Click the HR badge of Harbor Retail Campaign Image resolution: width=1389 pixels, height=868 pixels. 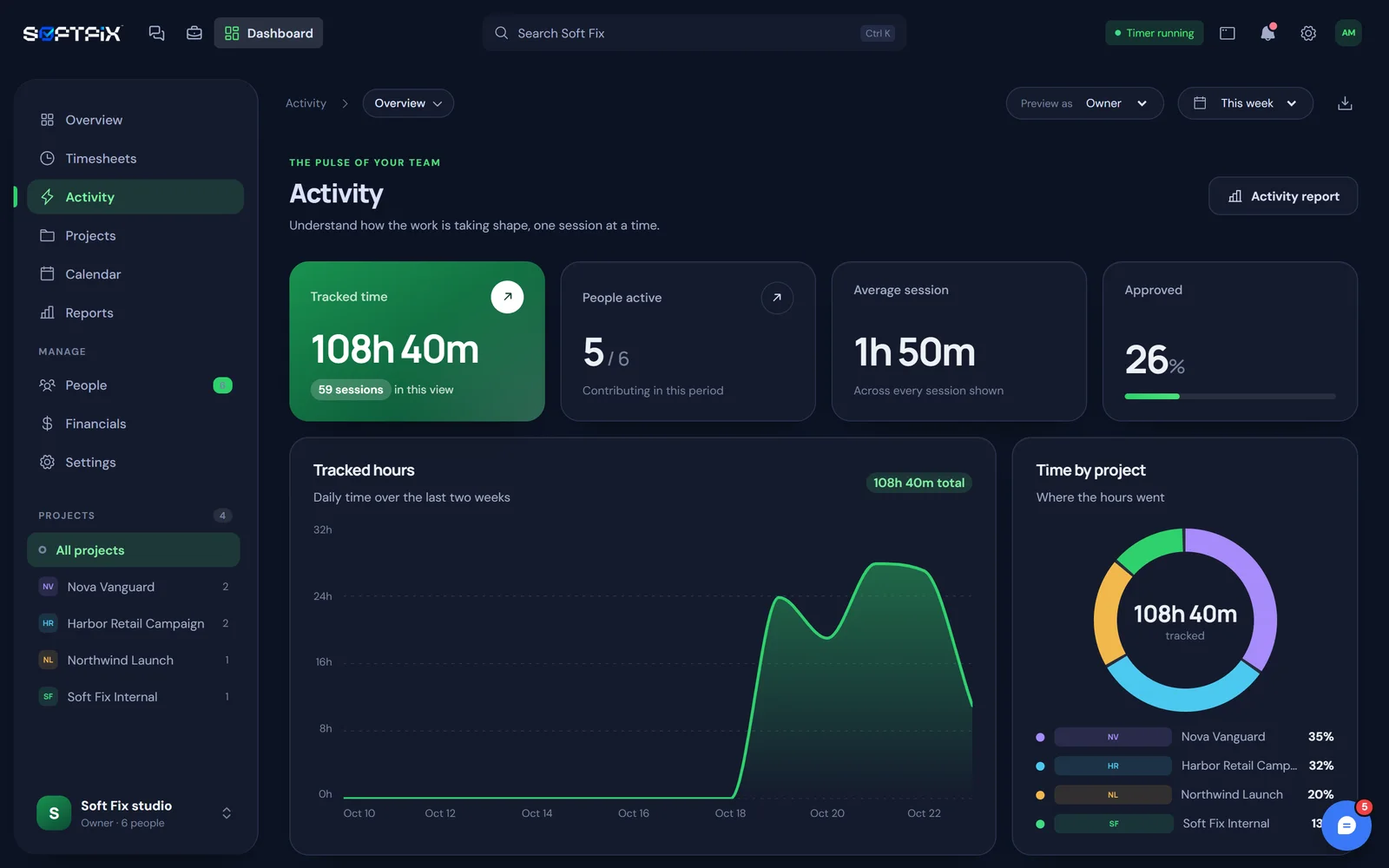click(x=48, y=623)
